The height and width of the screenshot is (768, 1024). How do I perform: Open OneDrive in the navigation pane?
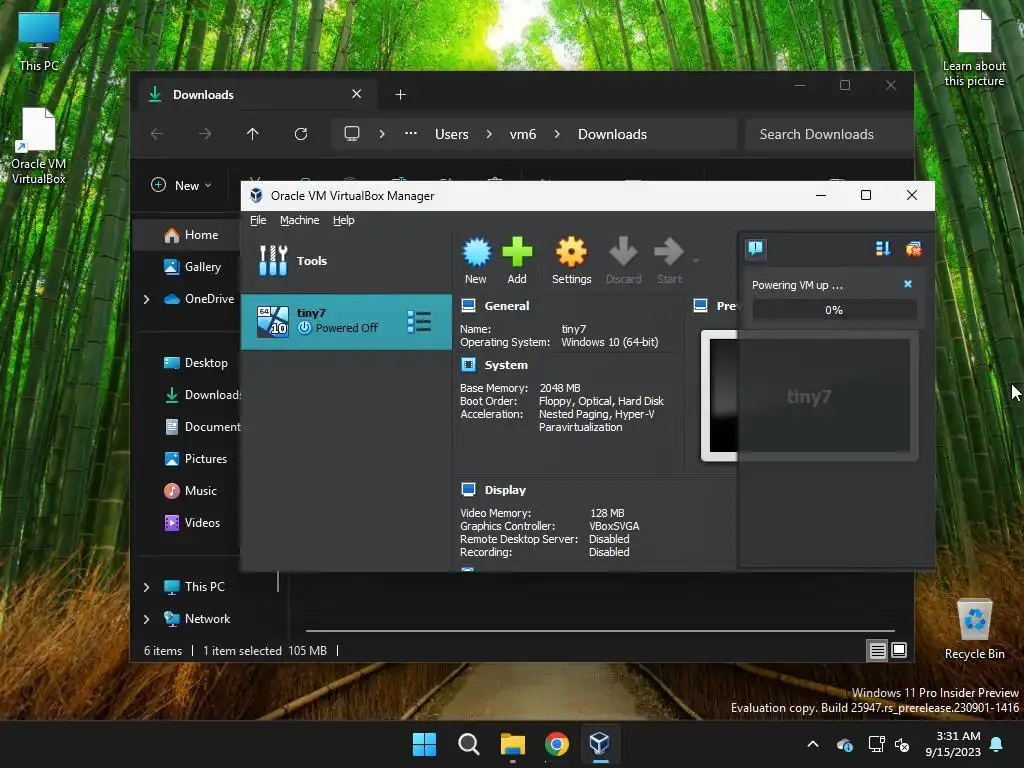199,298
